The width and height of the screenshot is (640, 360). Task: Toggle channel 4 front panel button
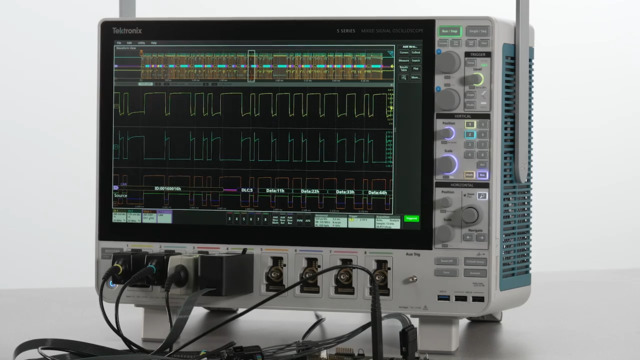point(469,155)
